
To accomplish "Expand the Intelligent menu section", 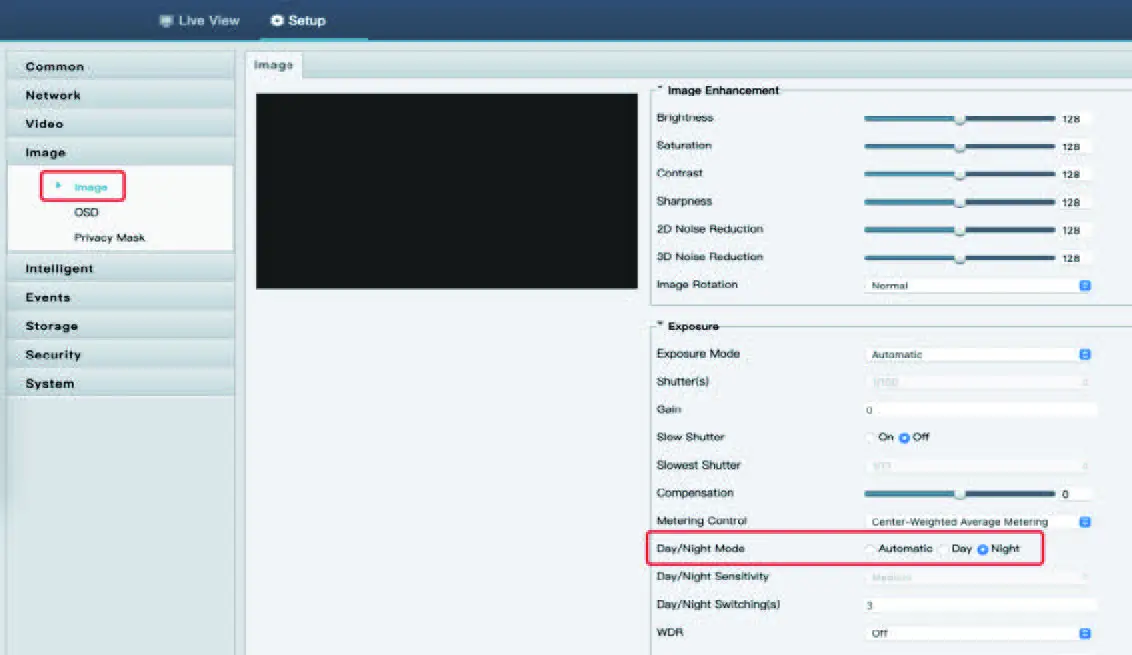I will click(121, 269).
